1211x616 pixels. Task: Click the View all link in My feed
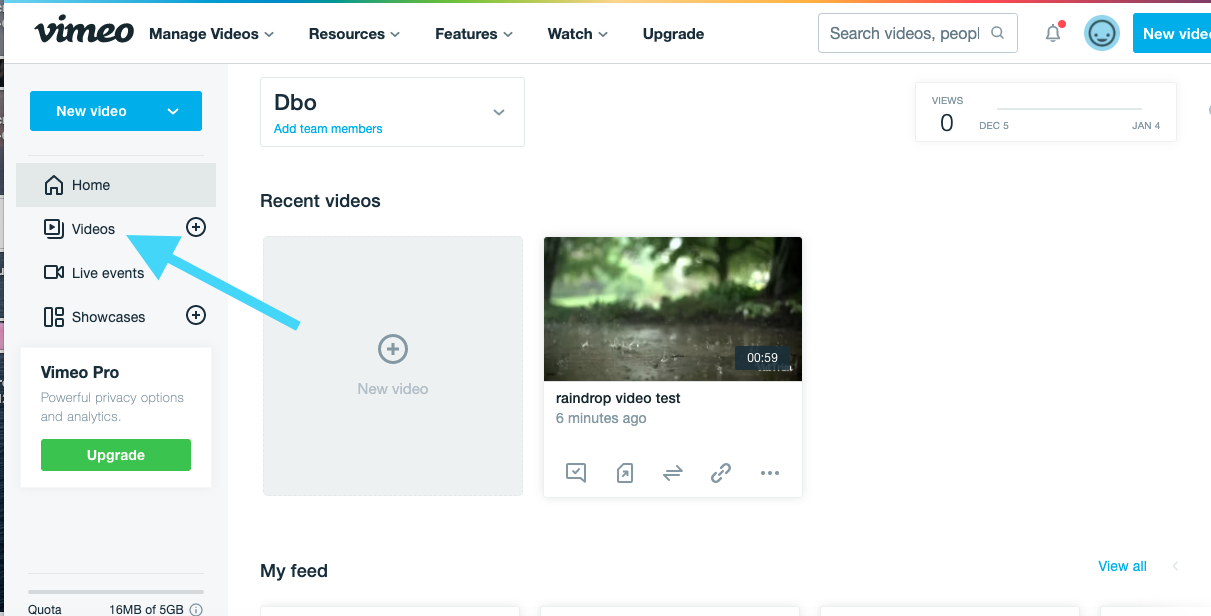(1122, 566)
